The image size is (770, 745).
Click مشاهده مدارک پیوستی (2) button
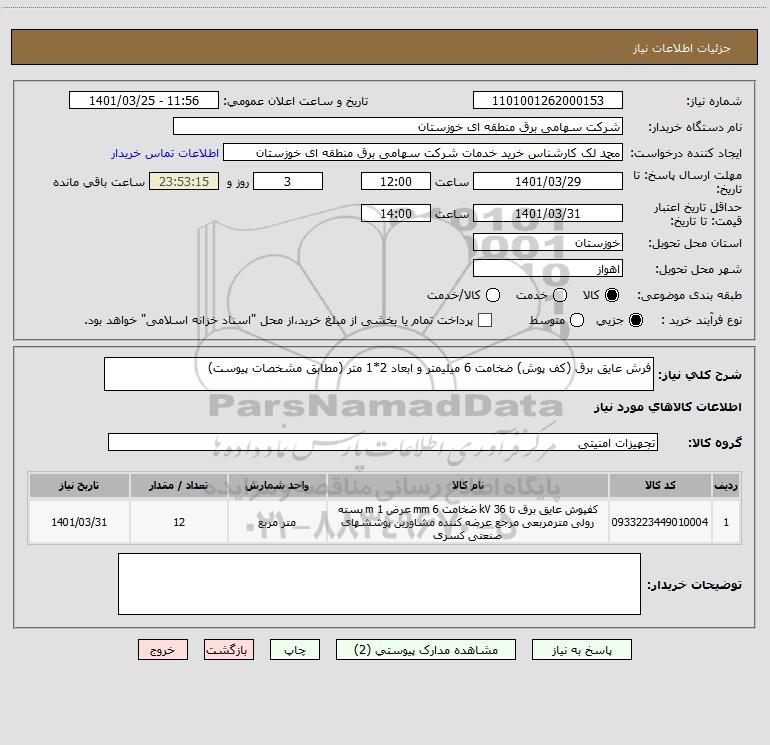(426, 650)
